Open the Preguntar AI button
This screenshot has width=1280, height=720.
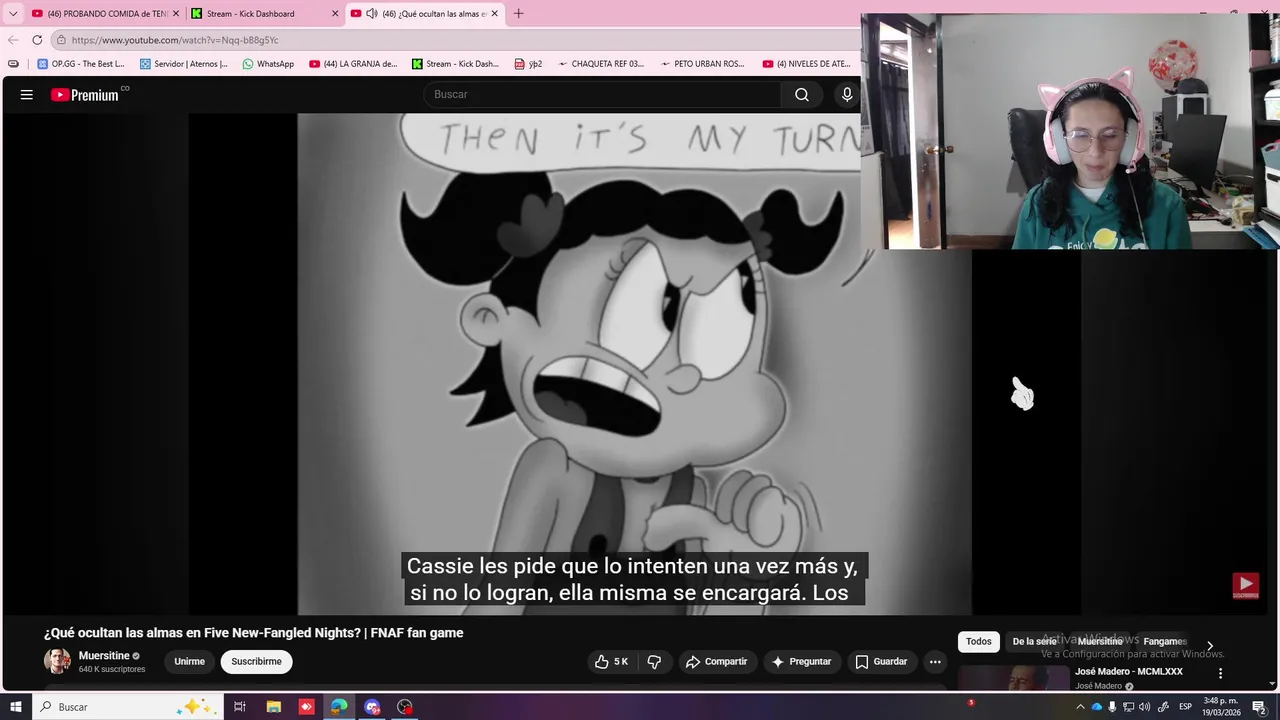[x=801, y=661]
